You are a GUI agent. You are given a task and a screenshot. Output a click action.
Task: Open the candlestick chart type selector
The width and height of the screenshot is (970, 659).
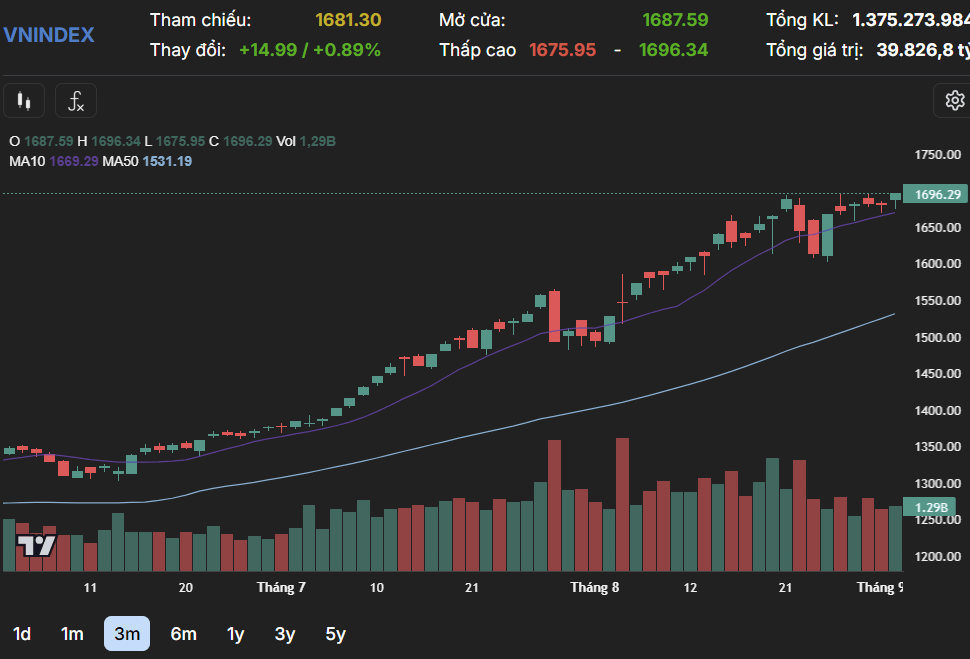tap(24, 100)
